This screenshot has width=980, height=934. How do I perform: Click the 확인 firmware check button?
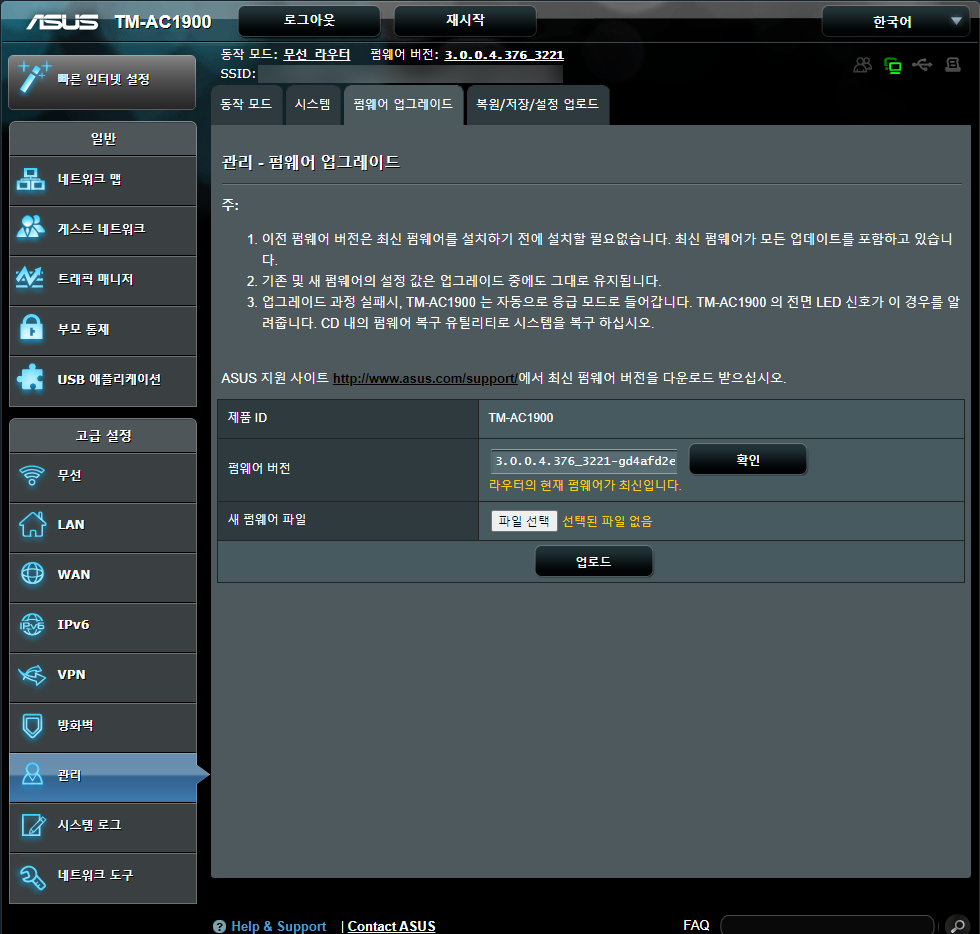pos(748,459)
